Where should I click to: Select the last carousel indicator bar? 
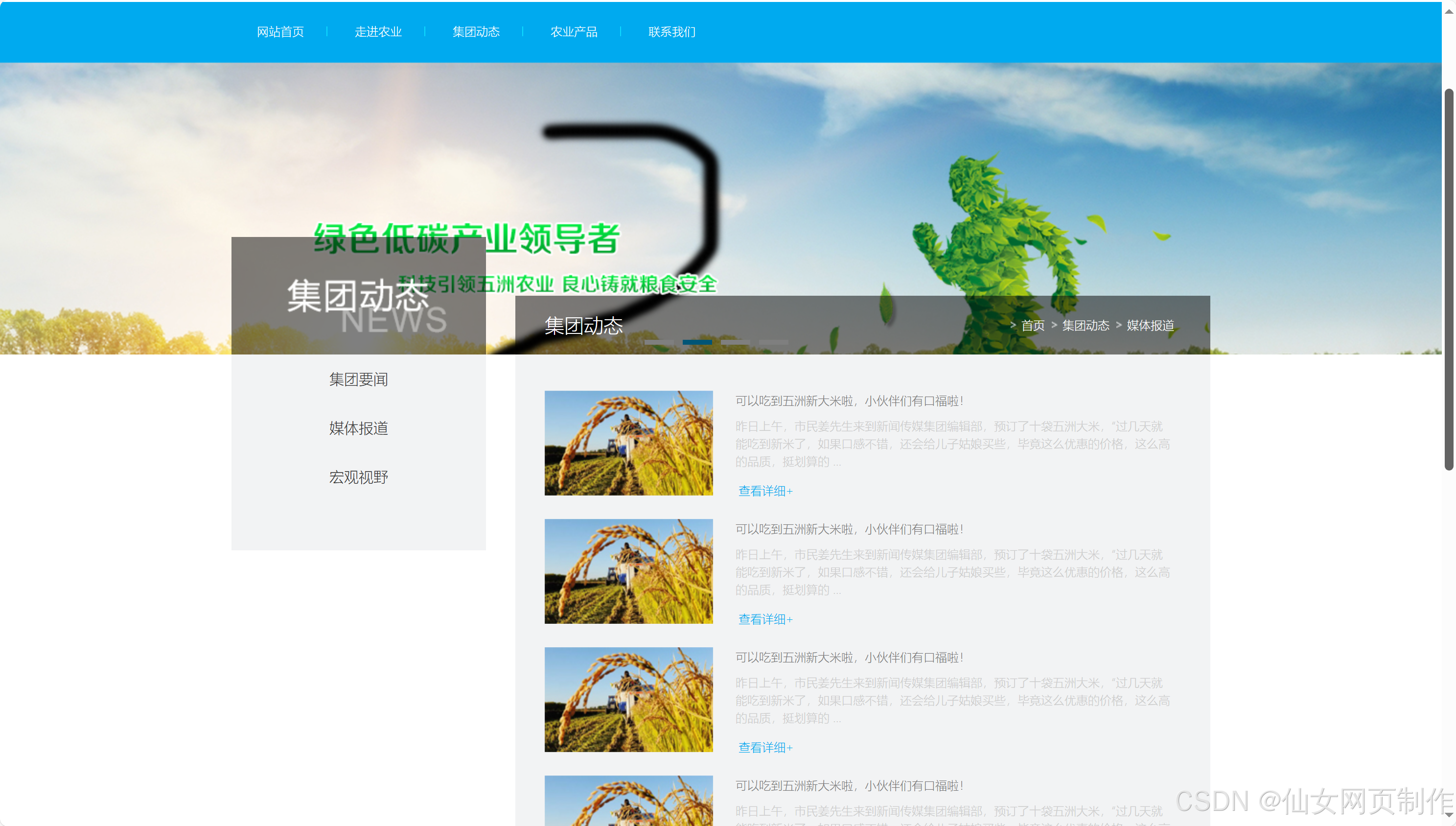coord(775,342)
